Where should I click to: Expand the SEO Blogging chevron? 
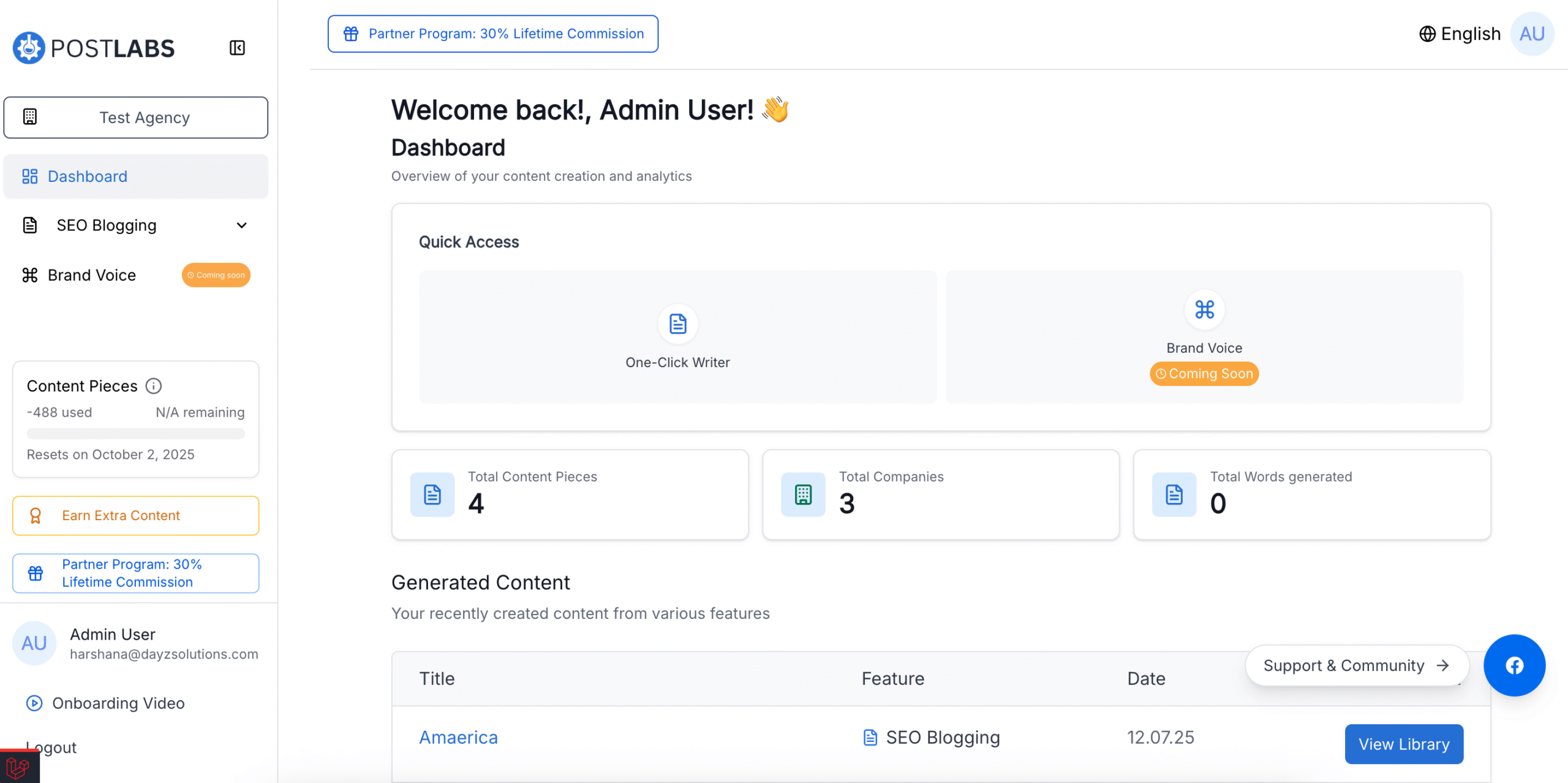pyautogui.click(x=242, y=225)
